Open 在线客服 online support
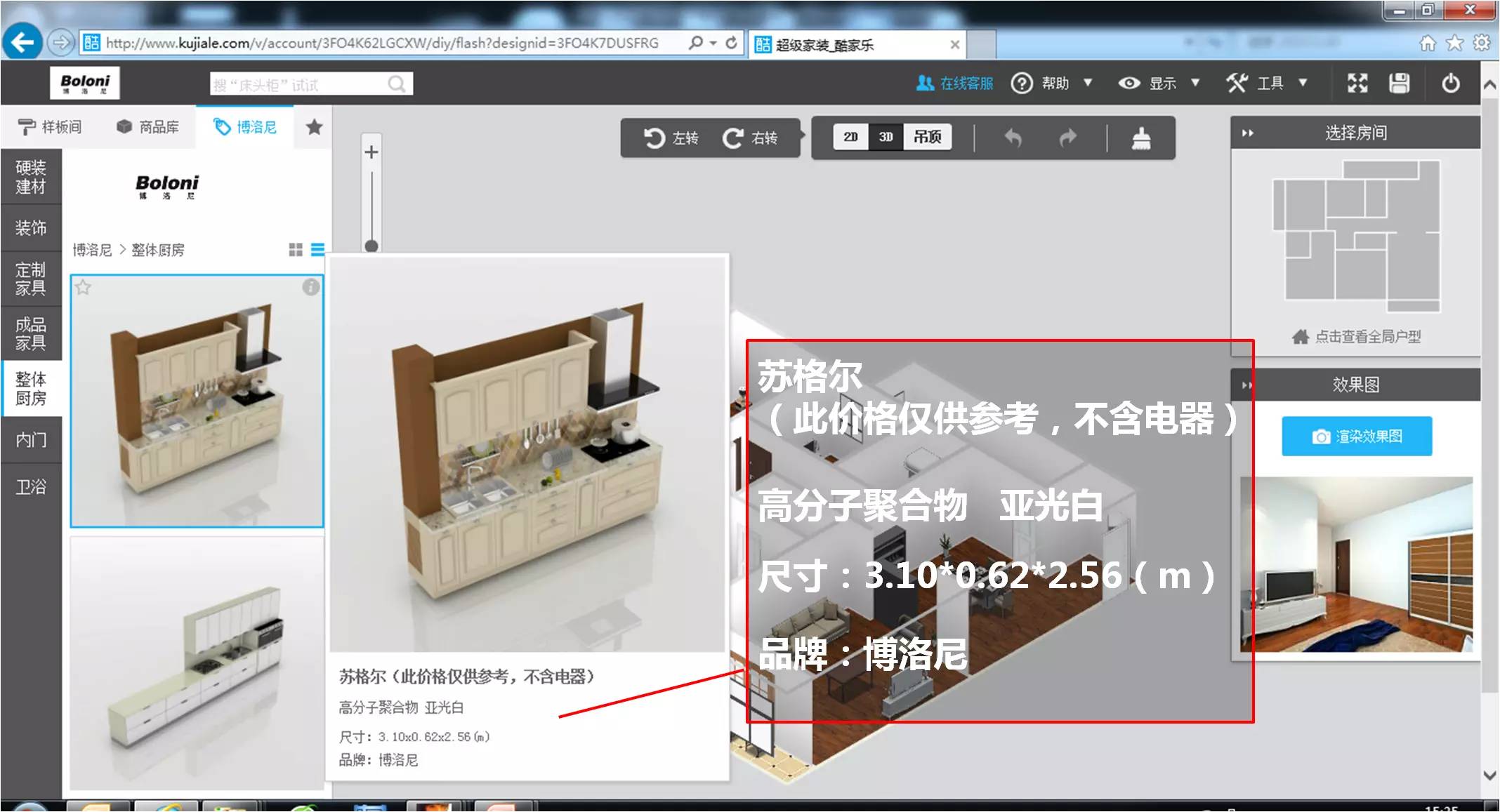Viewport: 1500px width, 812px height. (954, 84)
